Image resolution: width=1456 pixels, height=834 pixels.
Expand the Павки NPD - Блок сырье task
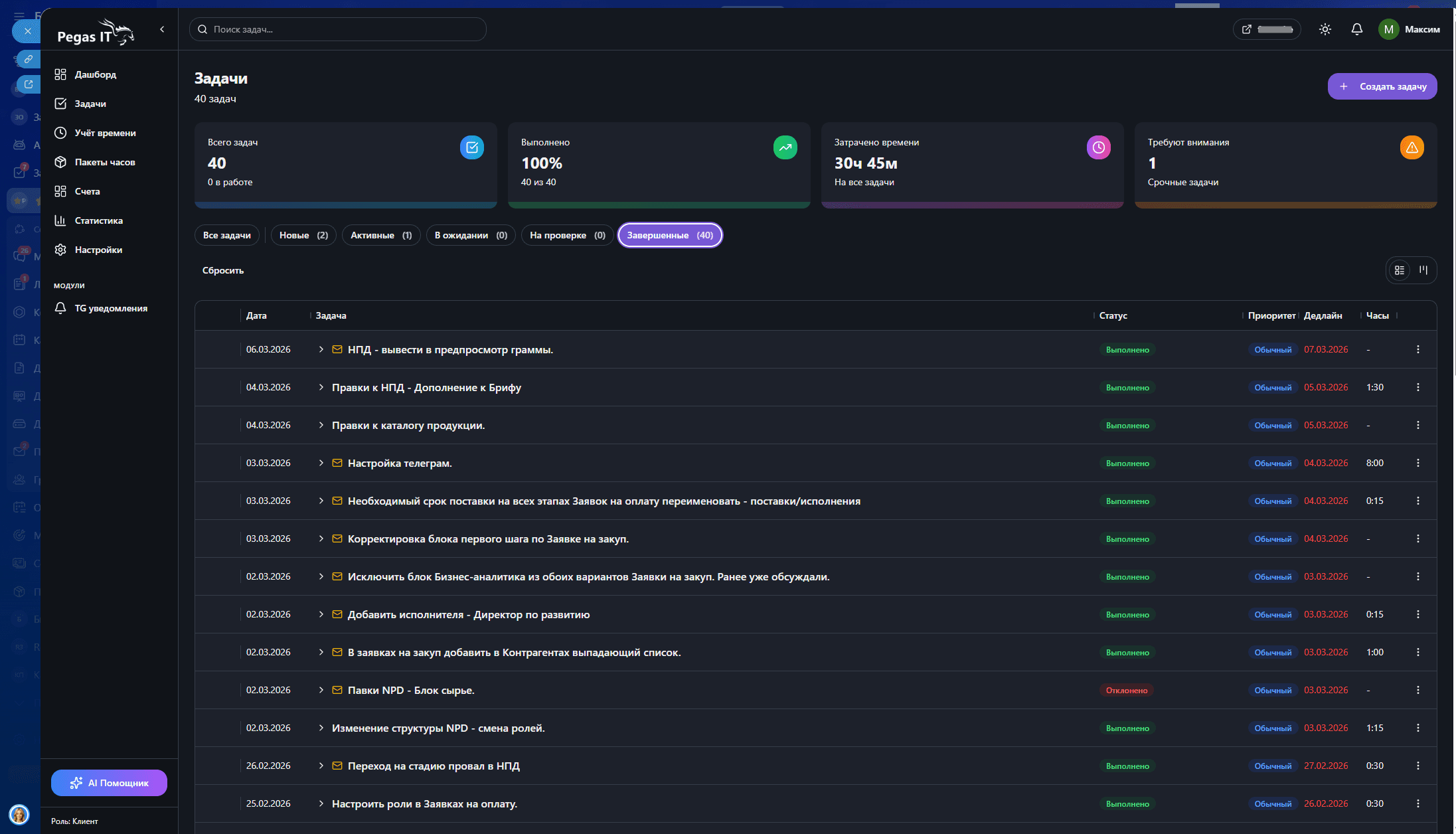click(x=321, y=690)
